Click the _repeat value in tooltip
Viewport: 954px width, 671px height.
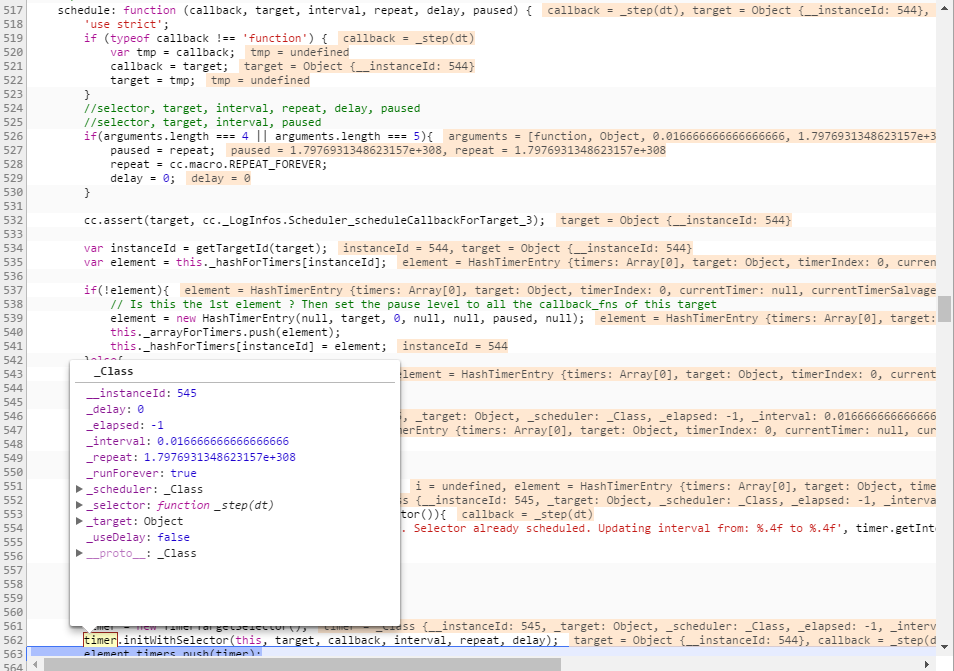pos(220,457)
